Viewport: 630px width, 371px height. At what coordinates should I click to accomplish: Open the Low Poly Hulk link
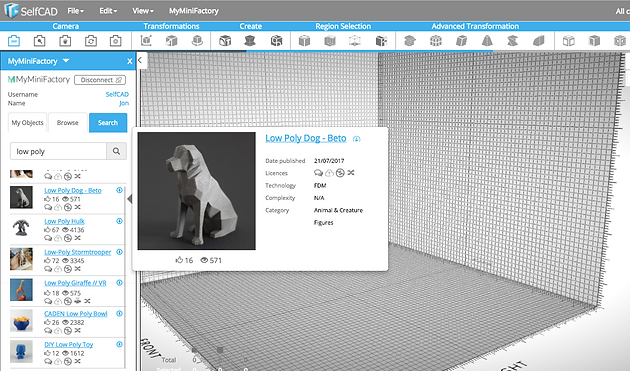(64, 221)
